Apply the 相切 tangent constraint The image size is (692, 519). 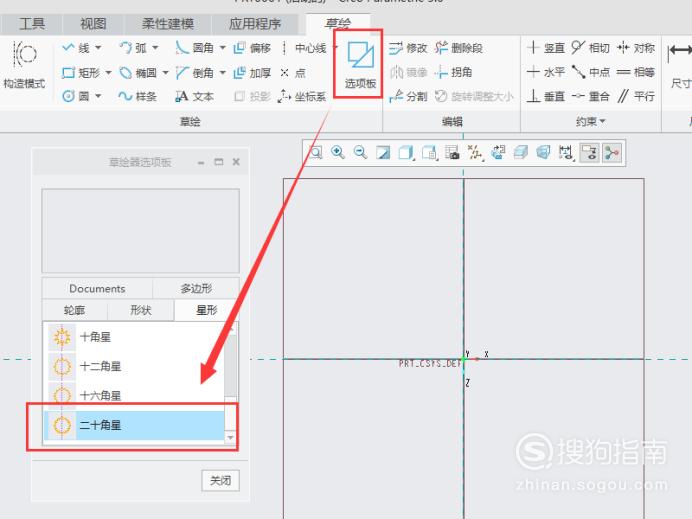tap(590, 48)
